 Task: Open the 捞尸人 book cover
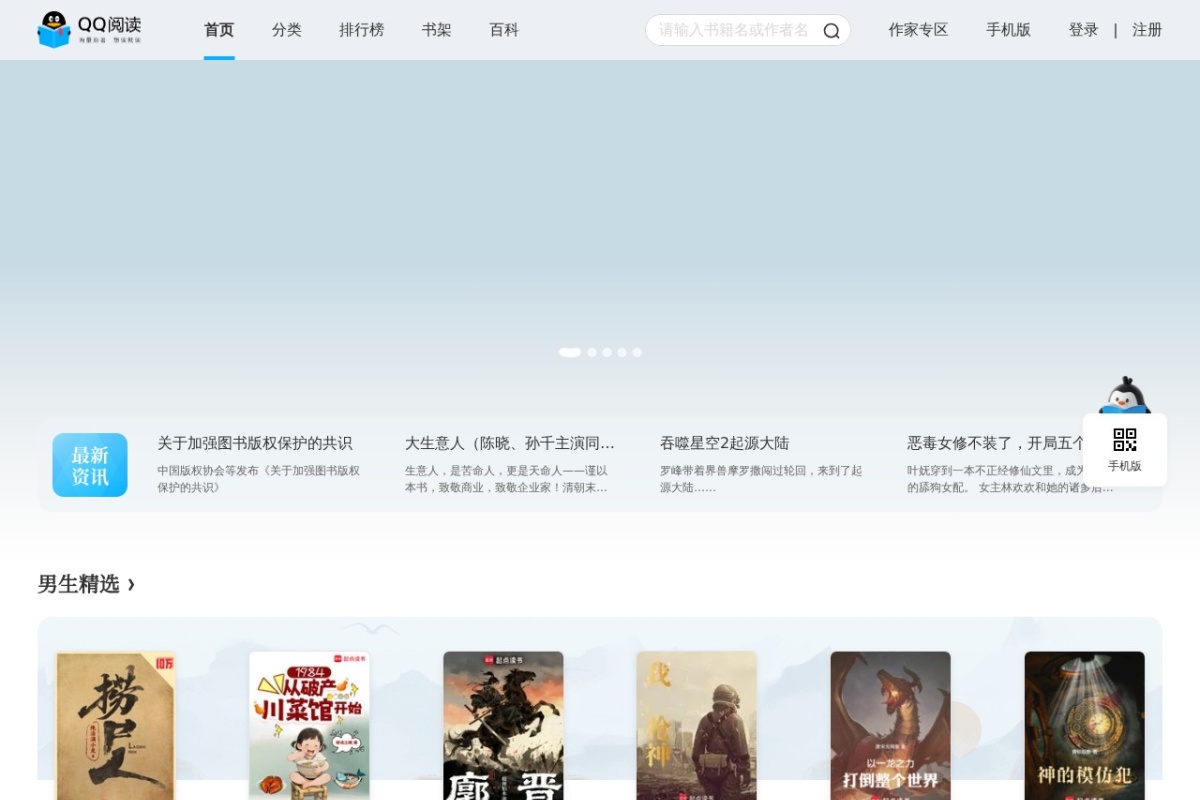point(116,725)
